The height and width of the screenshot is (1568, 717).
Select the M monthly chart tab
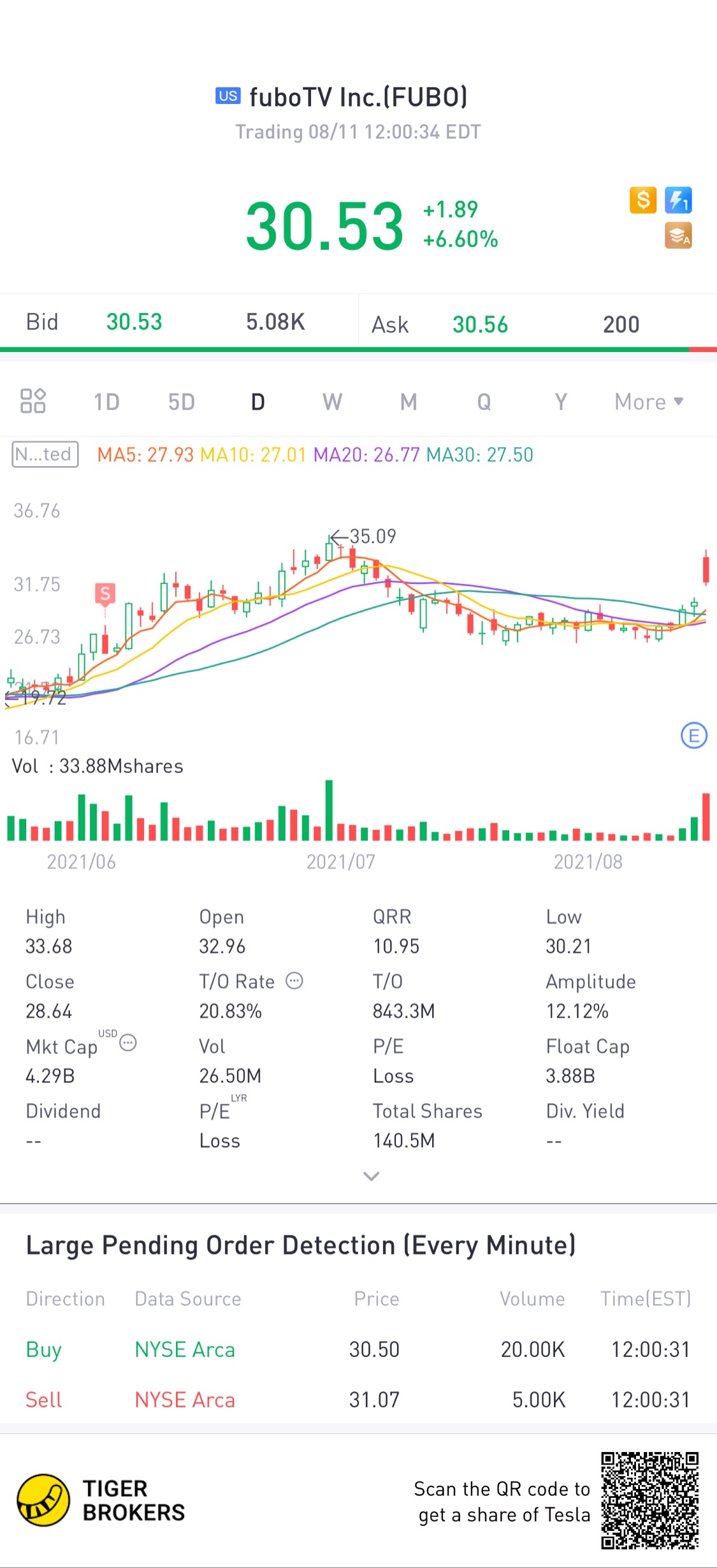point(409,402)
